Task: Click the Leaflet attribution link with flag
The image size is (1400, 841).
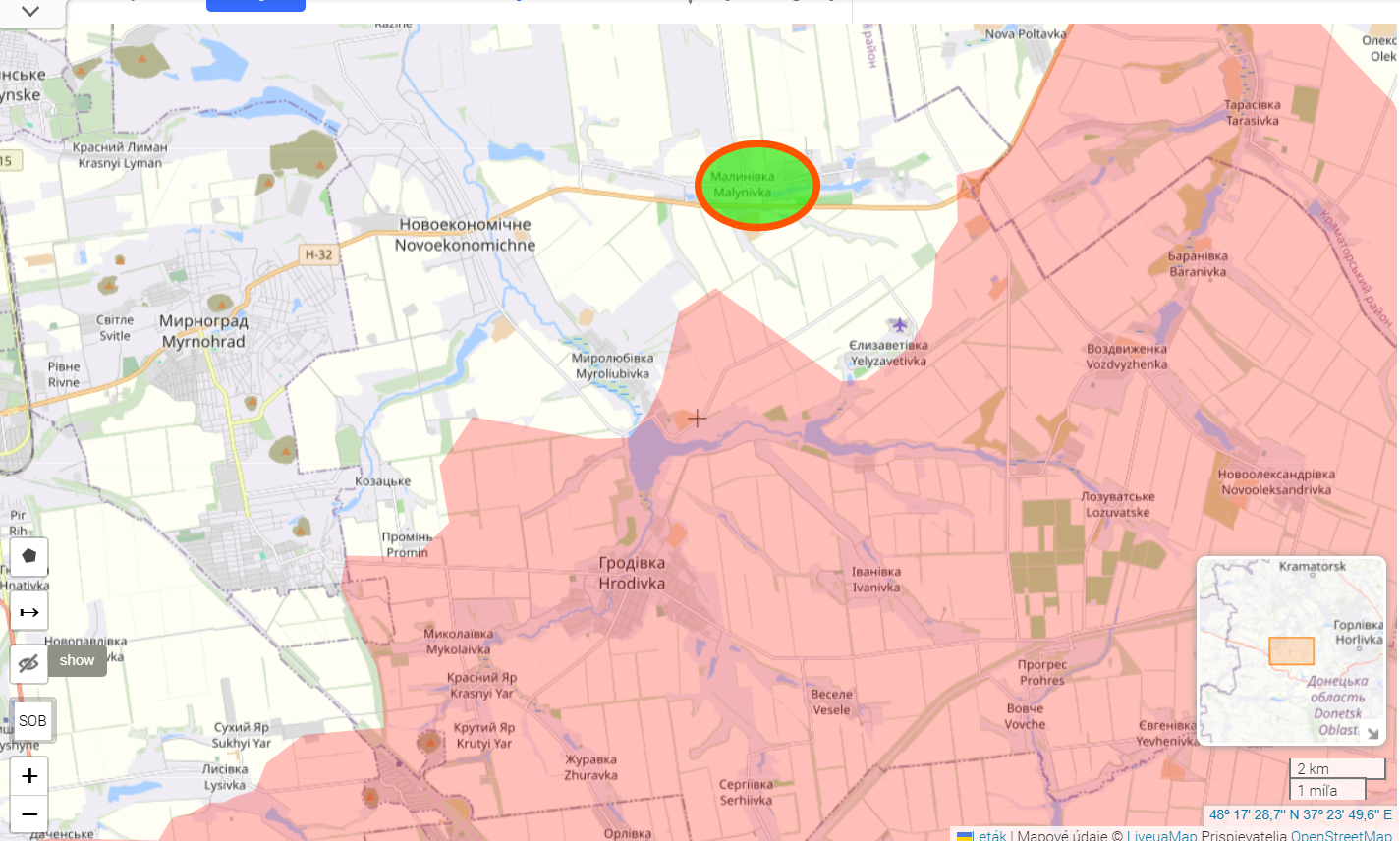Action: [x=982, y=835]
